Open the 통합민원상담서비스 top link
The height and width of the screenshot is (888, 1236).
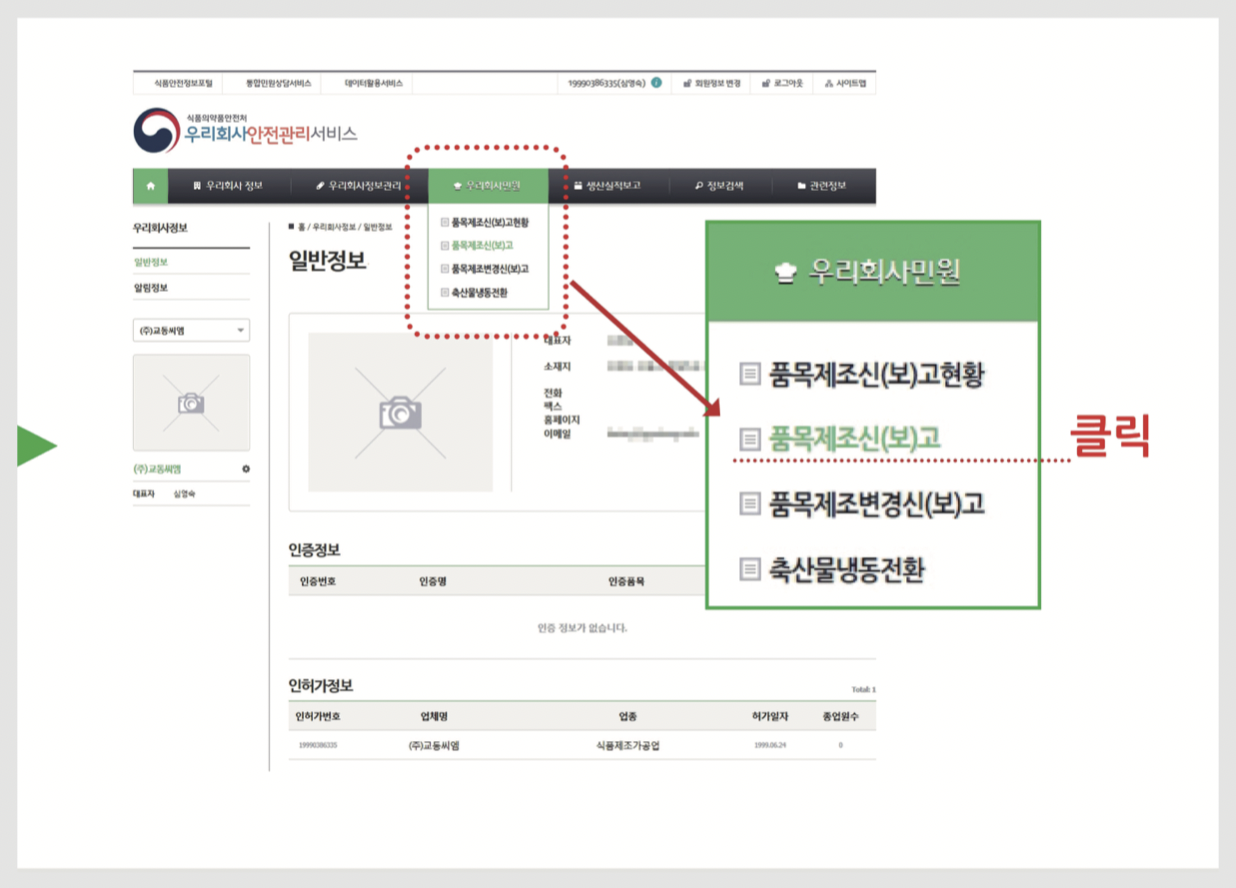click(x=279, y=84)
